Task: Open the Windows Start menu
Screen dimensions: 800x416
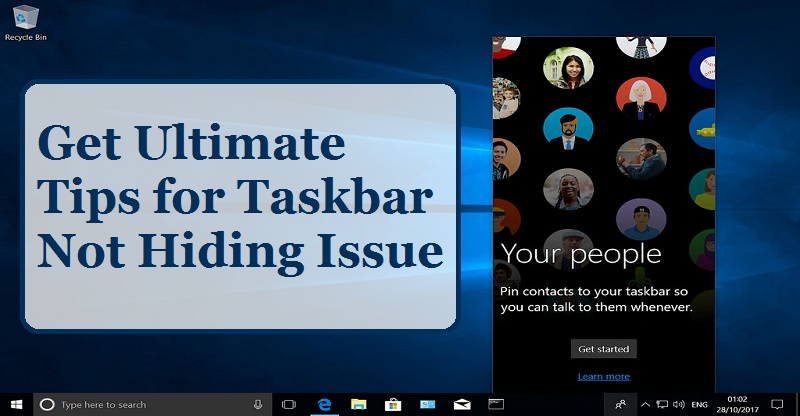Action: click(16, 405)
